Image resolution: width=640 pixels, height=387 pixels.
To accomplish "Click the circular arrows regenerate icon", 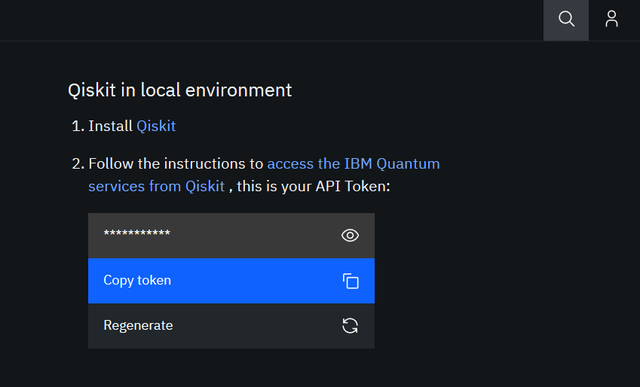I will click(350, 326).
